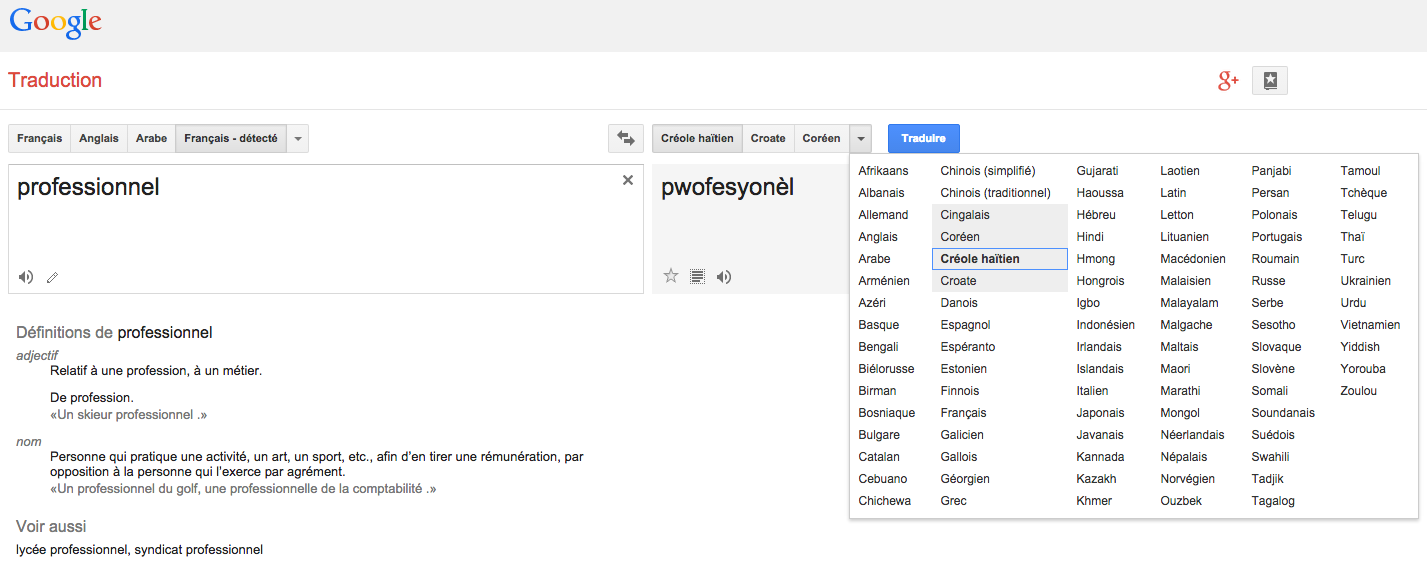This screenshot has height=564, width=1427.
Task: Select Turc from the language list
Action: (x=1352, y=259)
